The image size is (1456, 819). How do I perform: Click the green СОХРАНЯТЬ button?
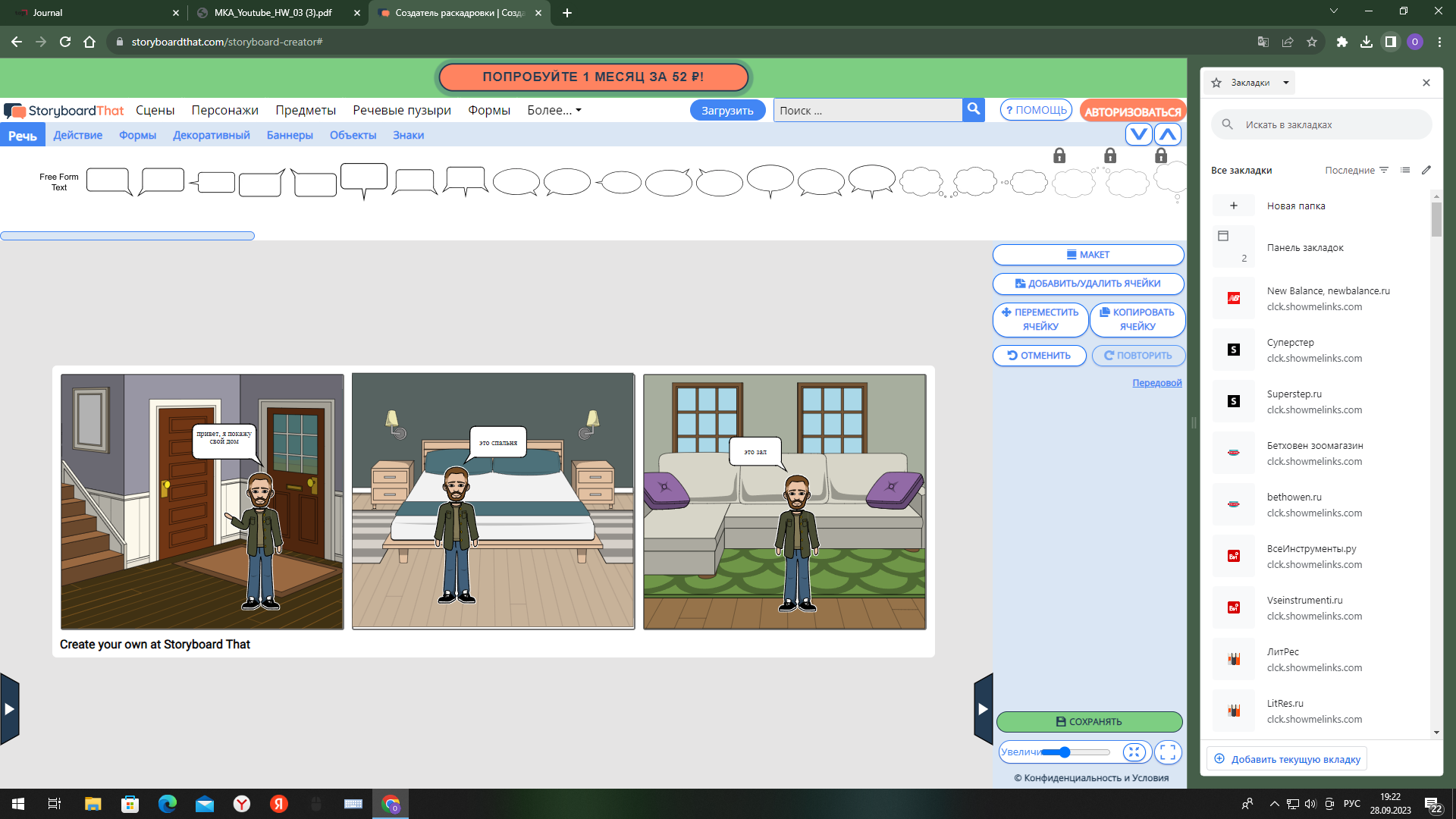coord(1089,721)
